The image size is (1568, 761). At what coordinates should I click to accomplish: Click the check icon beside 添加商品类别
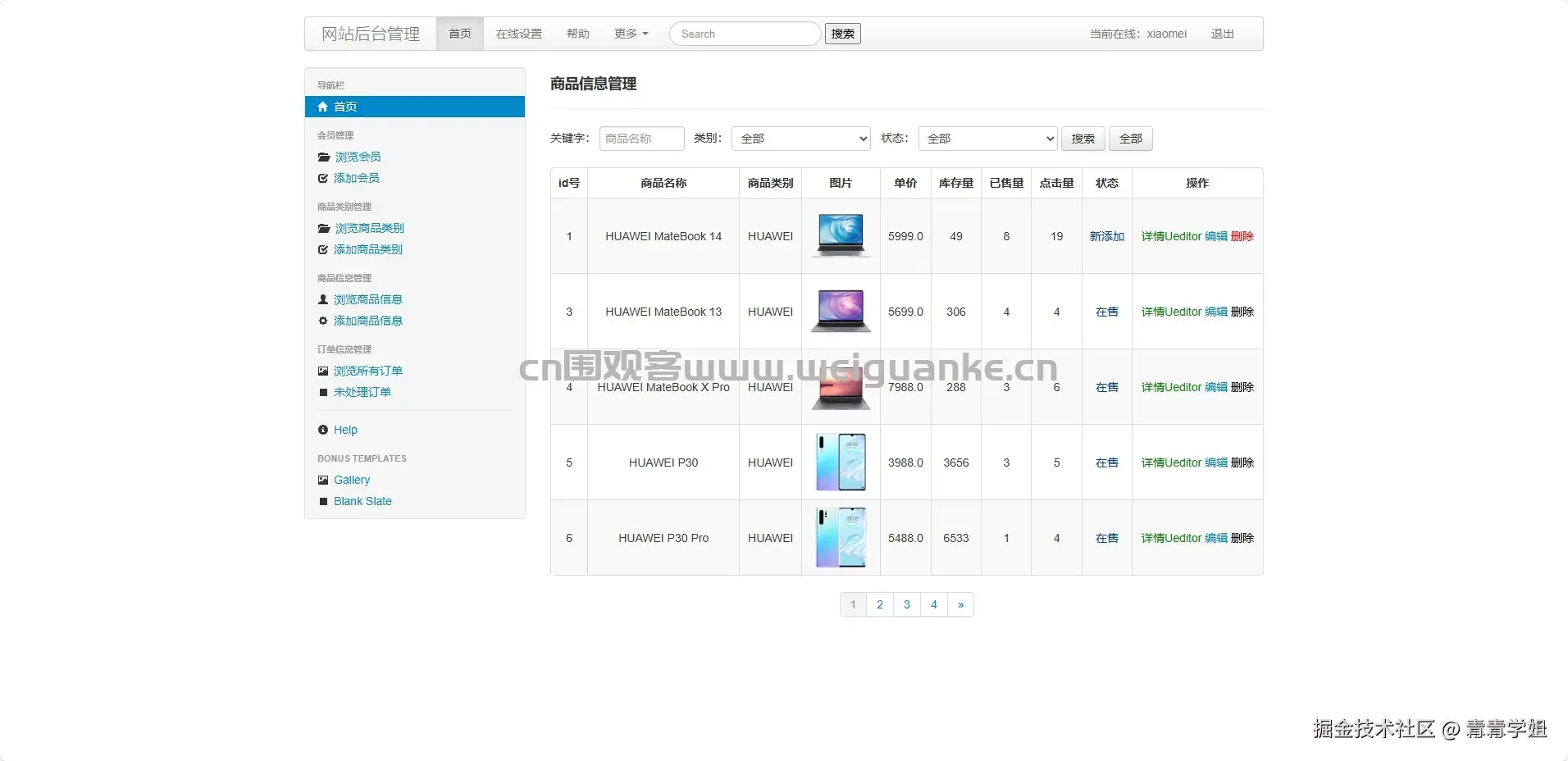(x=323, y=249)
